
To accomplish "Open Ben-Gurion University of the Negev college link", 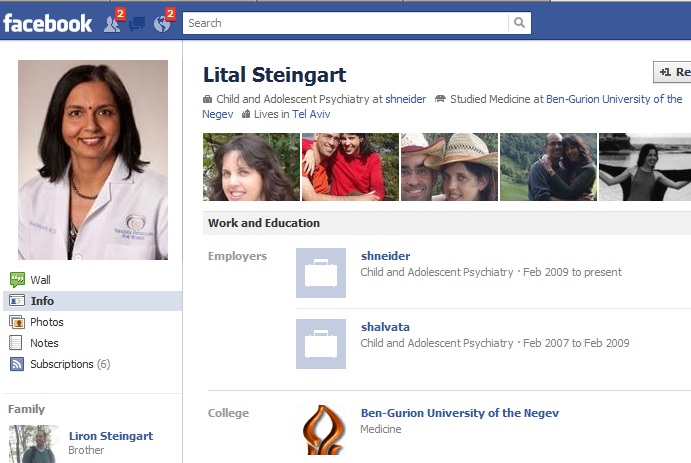I will tap(460, 413).
